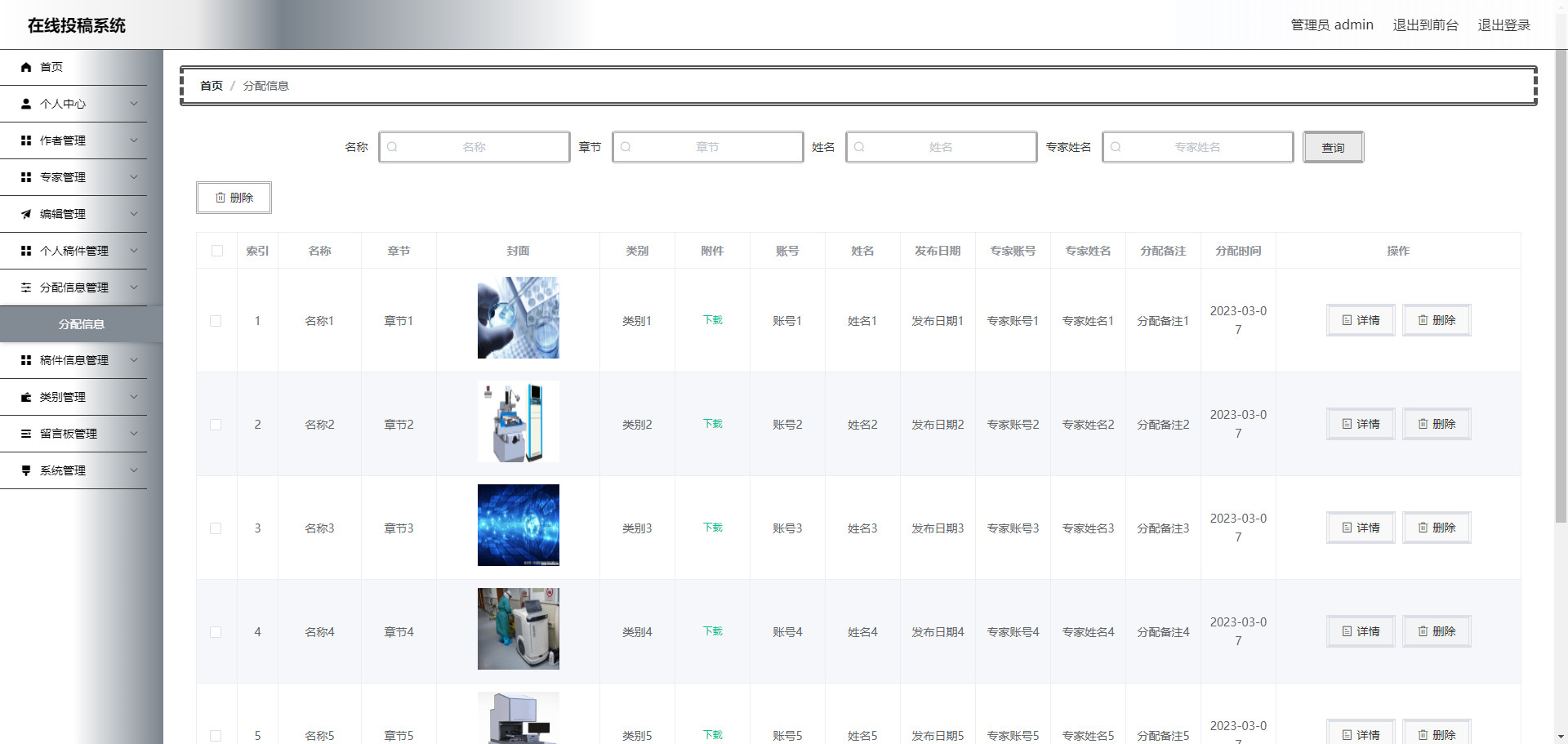Download attachment for row 名称2
Image resolution: width=1568 pixels, height=744 pixels.
click(x=712, y=424)
